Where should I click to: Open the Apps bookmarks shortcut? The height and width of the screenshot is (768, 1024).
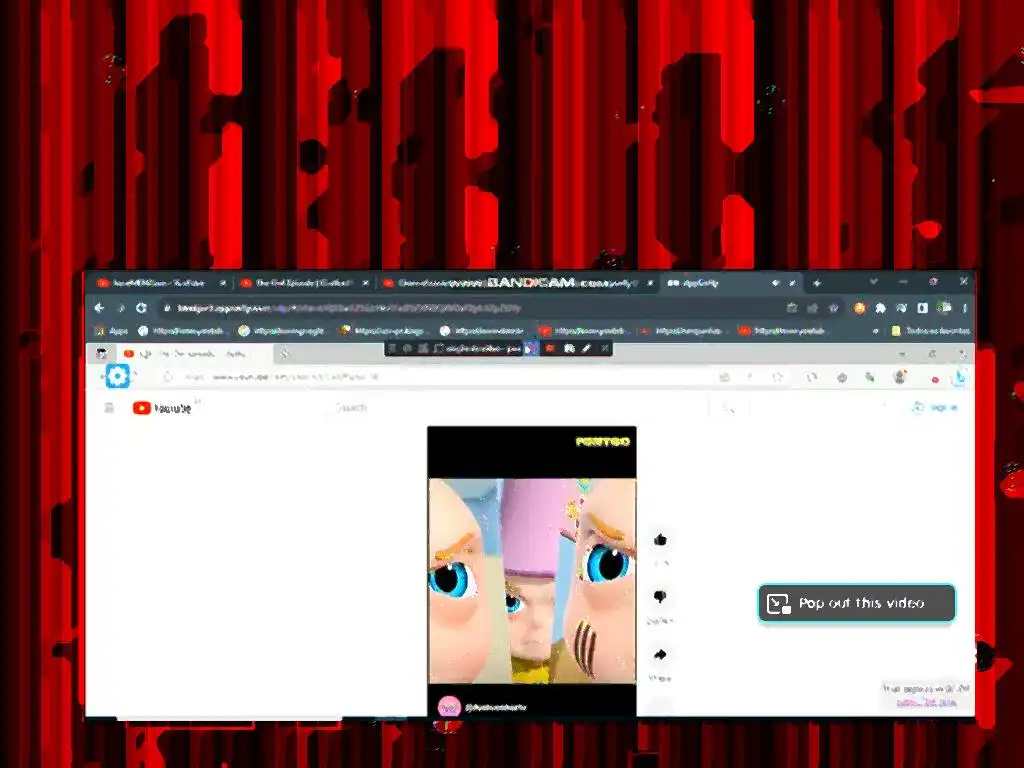[111, 331]
